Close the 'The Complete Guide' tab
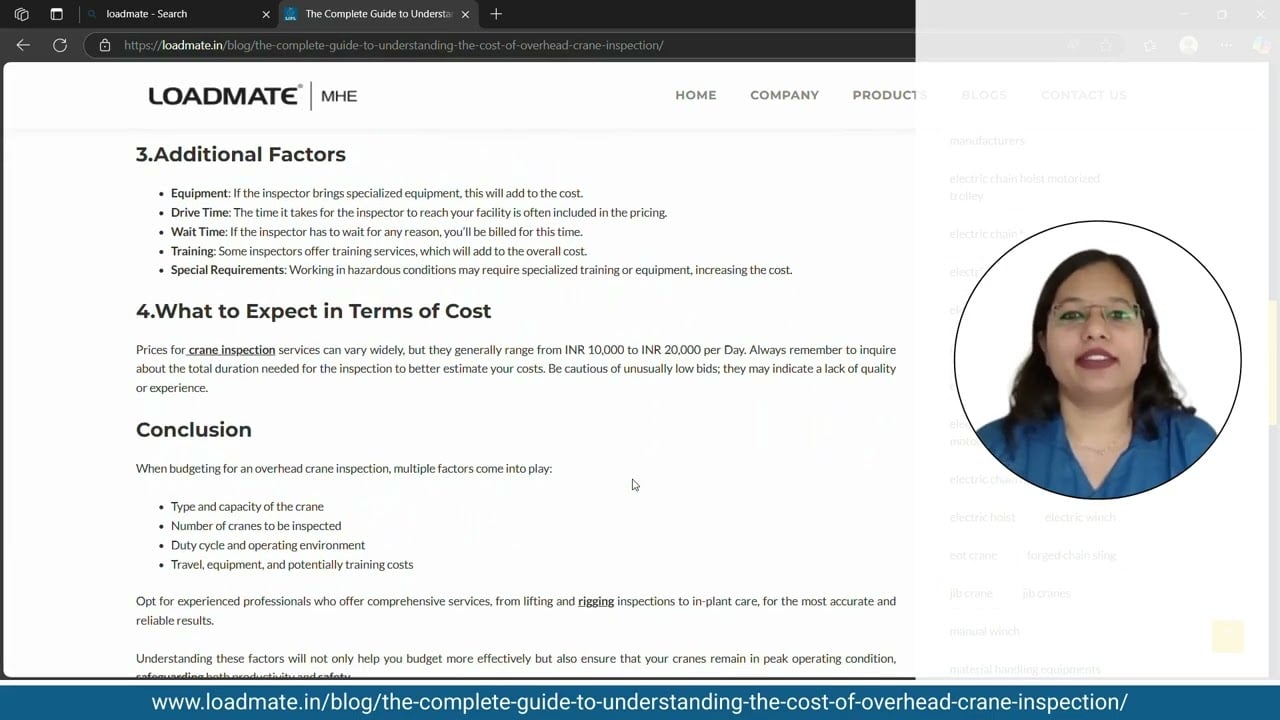Viewport: 1280px width, 720px height. (x=465, y=14)
